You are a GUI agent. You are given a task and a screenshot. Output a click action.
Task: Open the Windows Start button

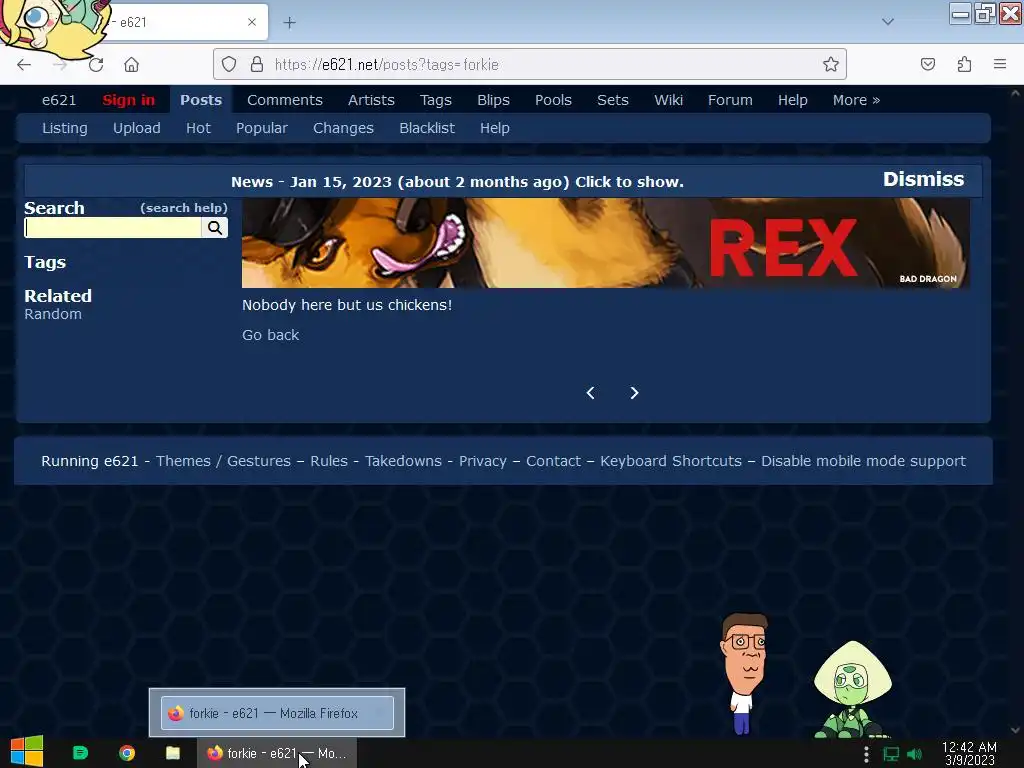[27, 752]
